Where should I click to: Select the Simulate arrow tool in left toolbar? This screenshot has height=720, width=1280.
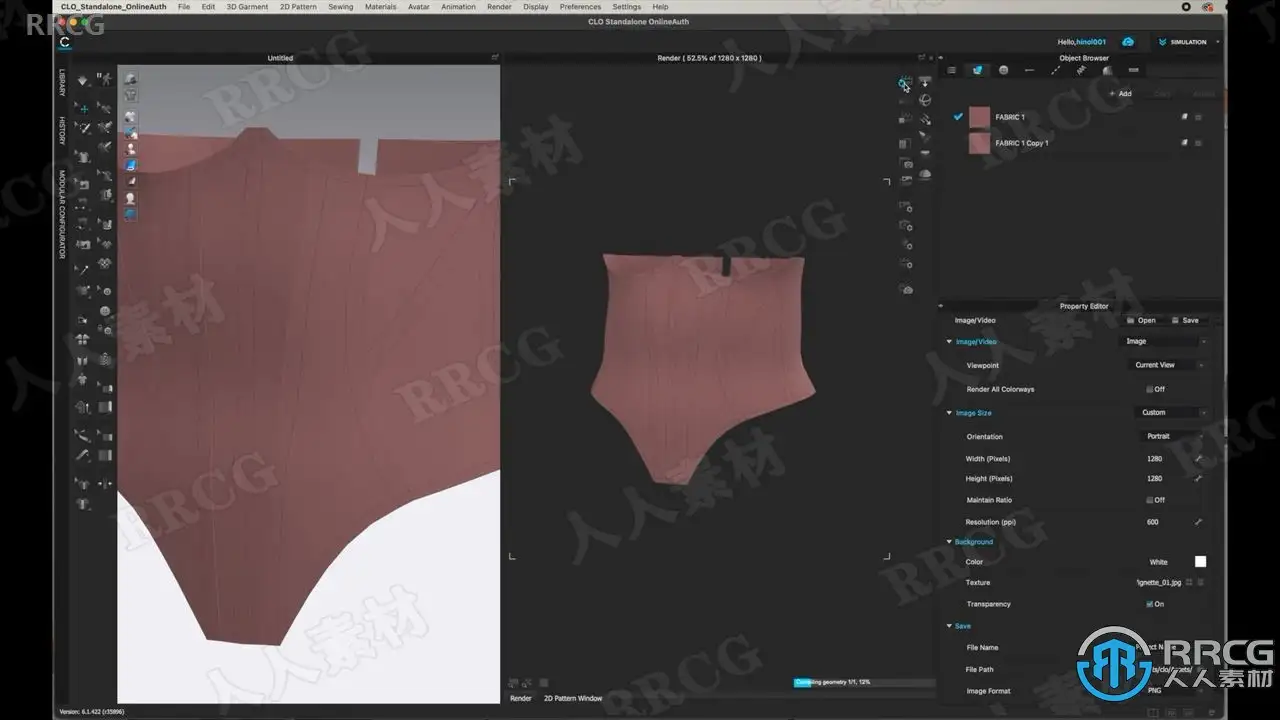(x=83, y=80)
